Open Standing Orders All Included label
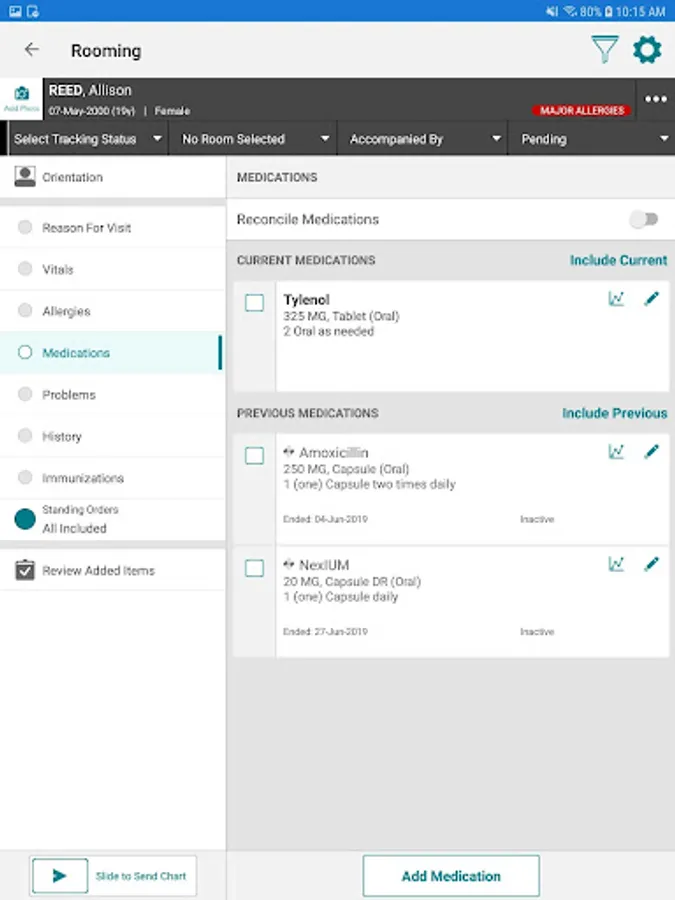The width and height of the screenshot is (675, 900). click(x=80, y=519)
